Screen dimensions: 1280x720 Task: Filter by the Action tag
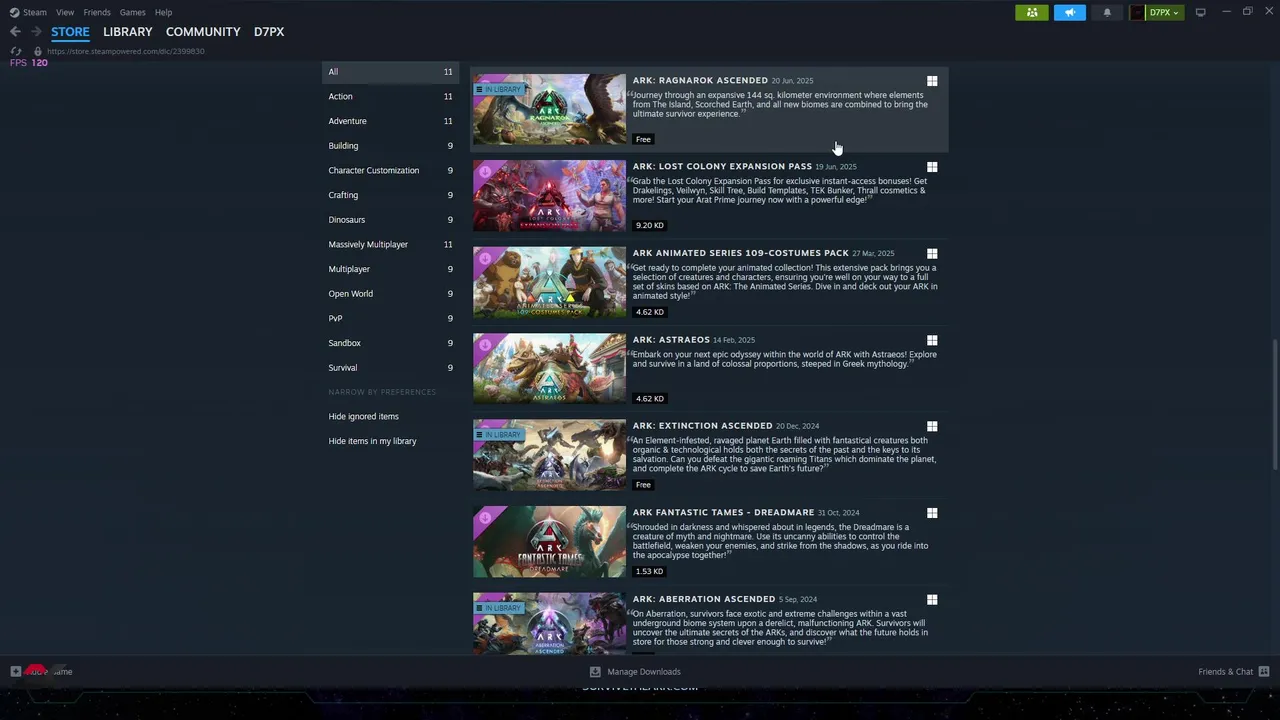[x=390, y=96]
